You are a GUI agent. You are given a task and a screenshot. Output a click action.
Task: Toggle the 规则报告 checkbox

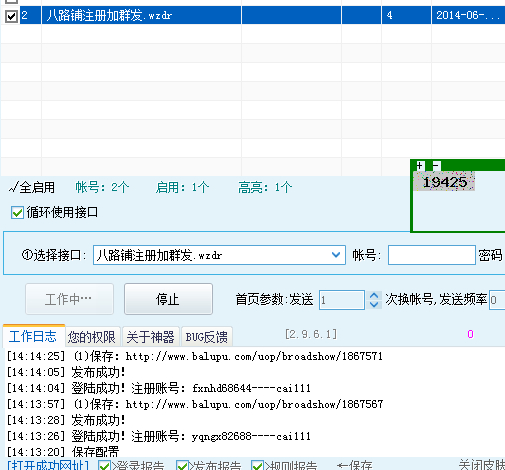(x=257, y=466)
